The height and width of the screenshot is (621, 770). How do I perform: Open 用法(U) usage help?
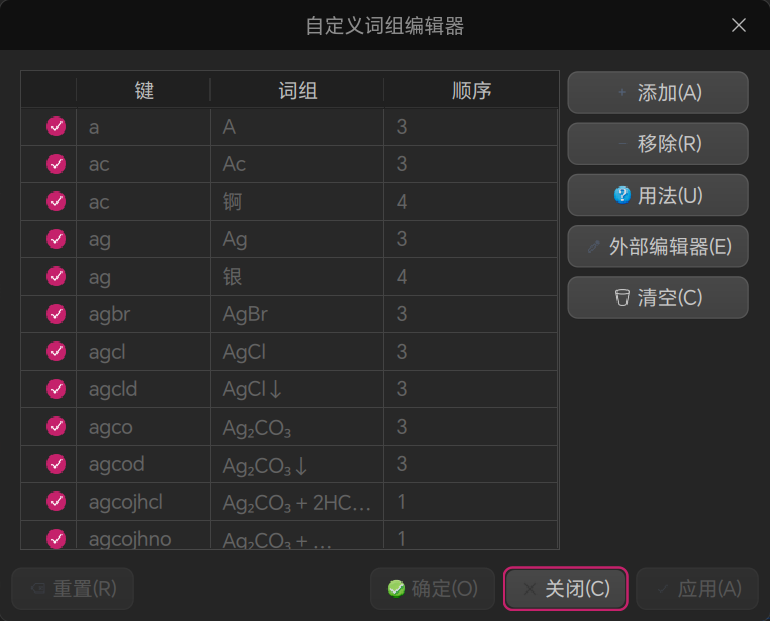tap(658, 195)
